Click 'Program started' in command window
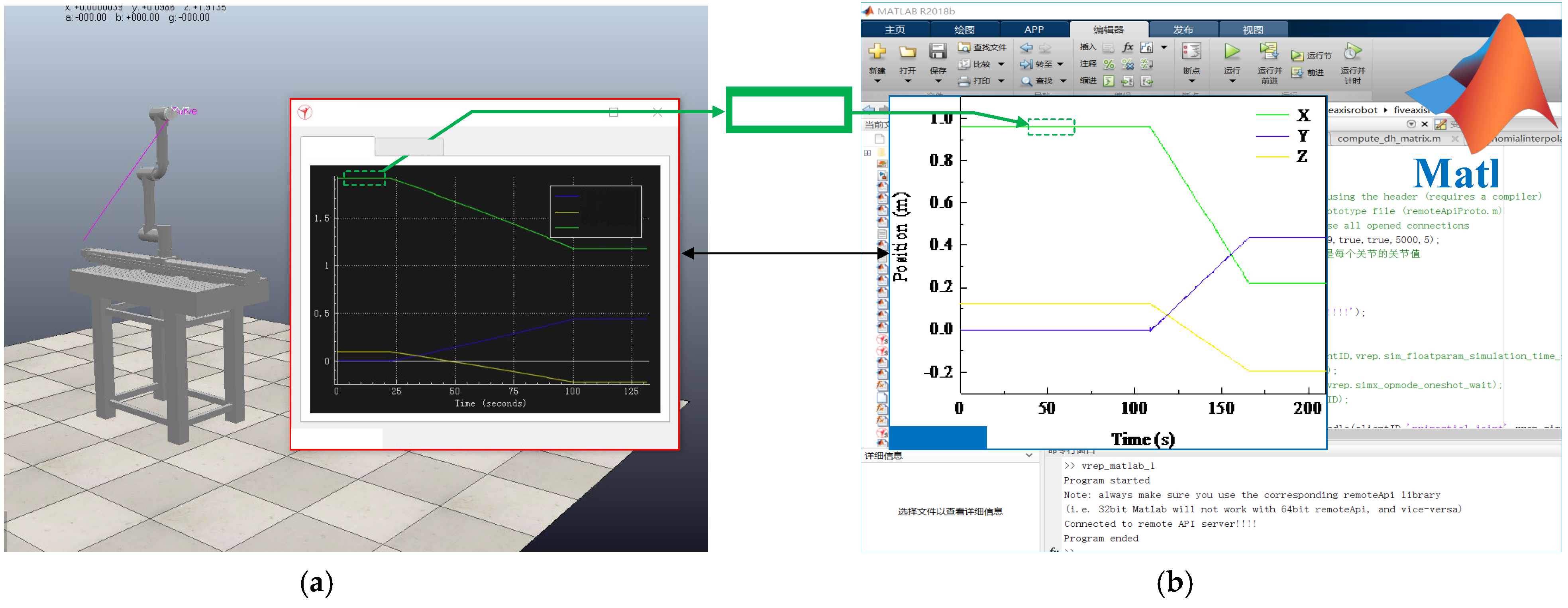Screen dimensions: 1568x608 pyautogui.click(x=1107, y=481)
